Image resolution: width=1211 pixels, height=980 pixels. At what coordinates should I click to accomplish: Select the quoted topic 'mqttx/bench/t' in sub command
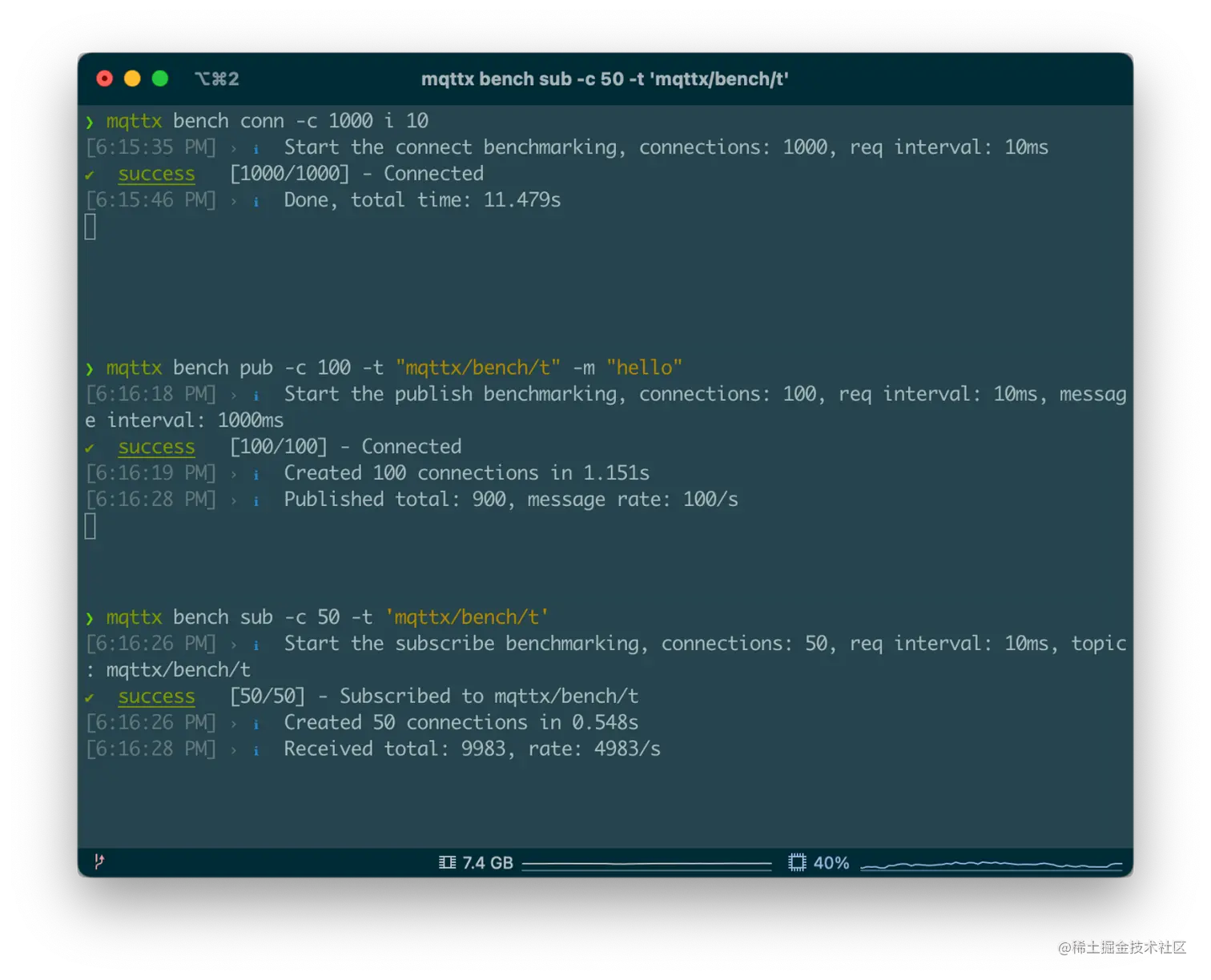[467, 617]
